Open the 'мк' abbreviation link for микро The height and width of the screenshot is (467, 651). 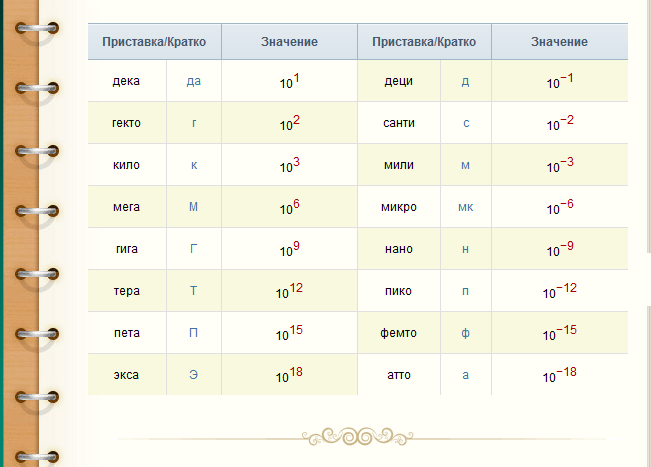[465, 207]
